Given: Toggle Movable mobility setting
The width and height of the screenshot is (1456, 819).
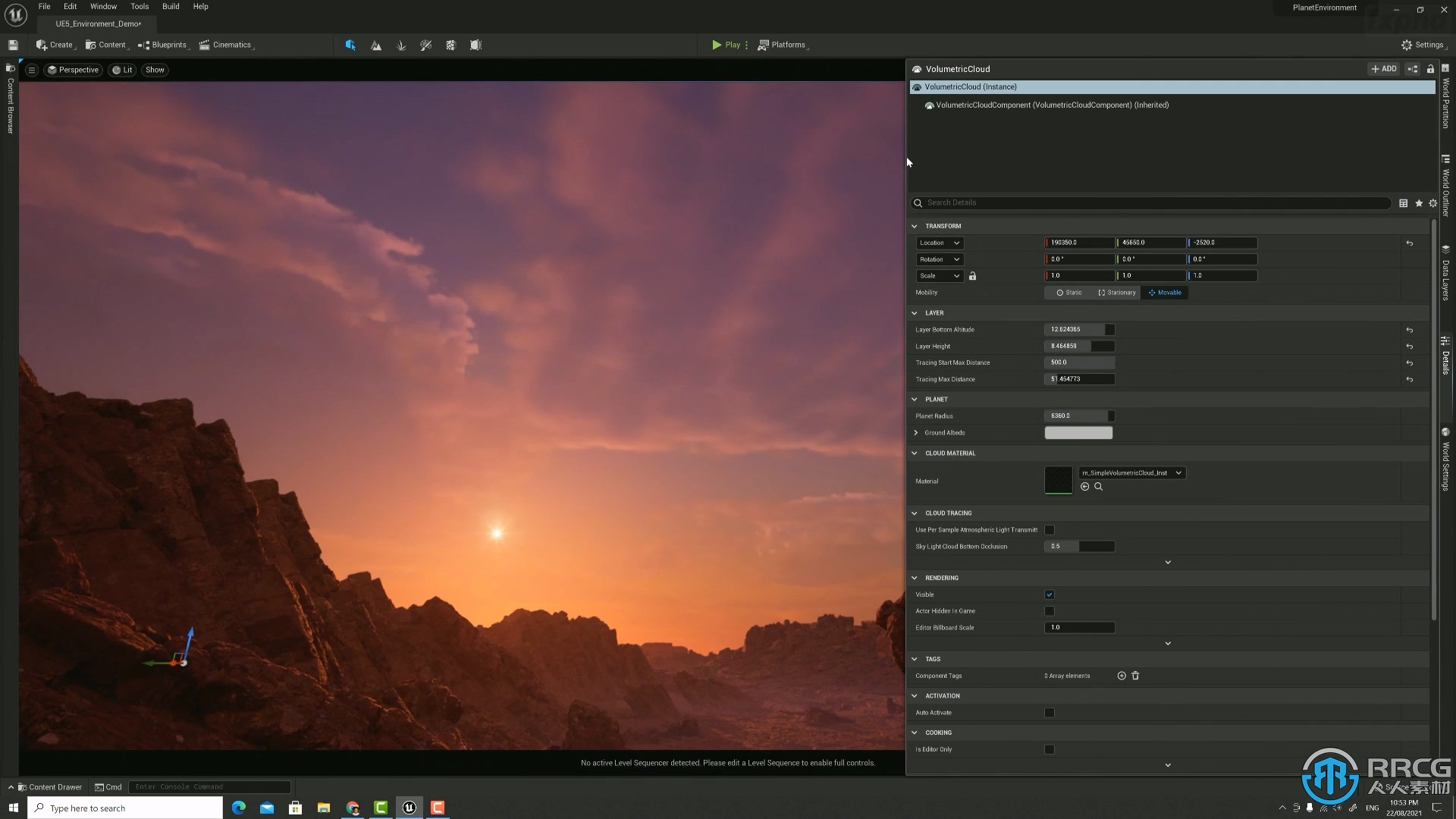Looking at the screenshot, I should tap(1165, 292).
